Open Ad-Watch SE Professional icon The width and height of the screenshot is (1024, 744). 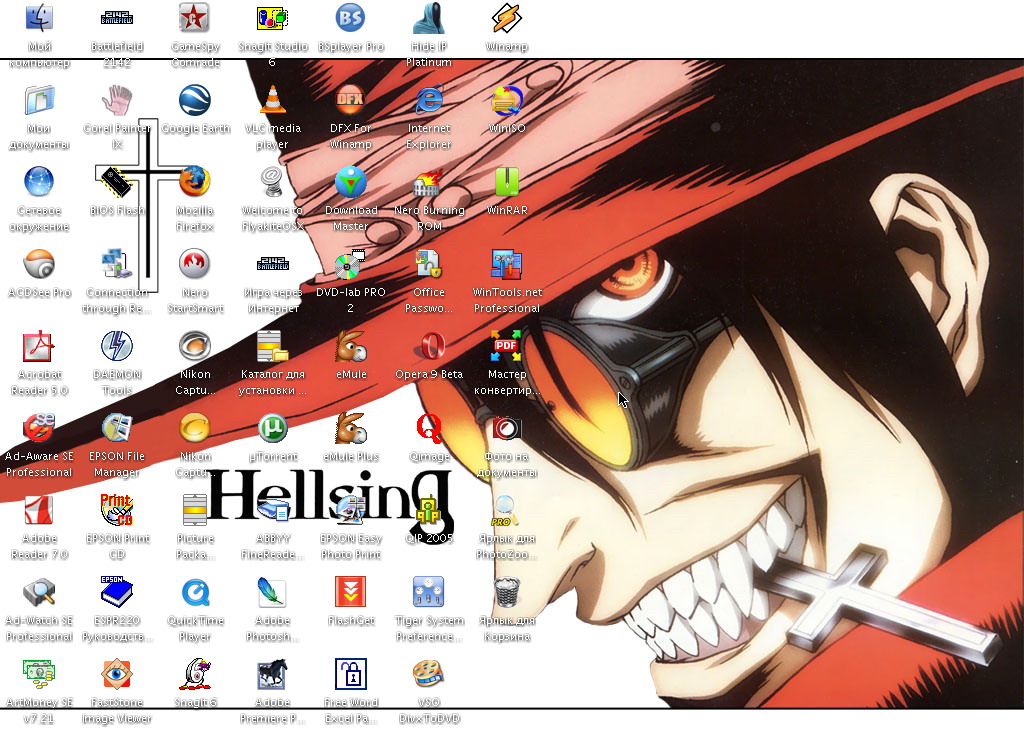point(39,592)
